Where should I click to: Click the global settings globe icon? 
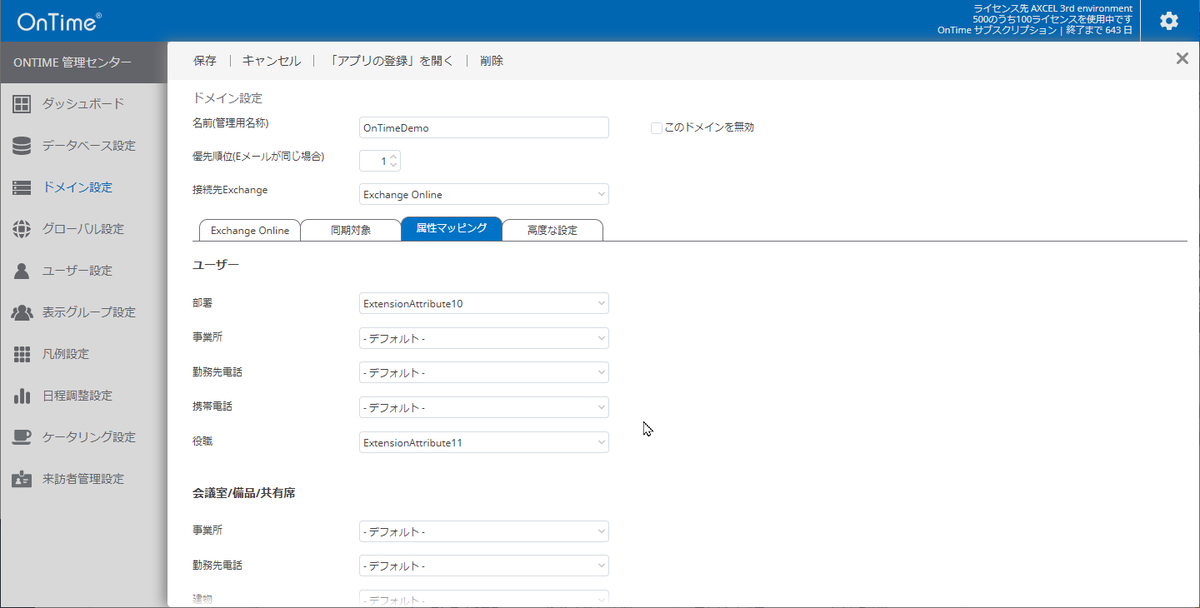22,229
